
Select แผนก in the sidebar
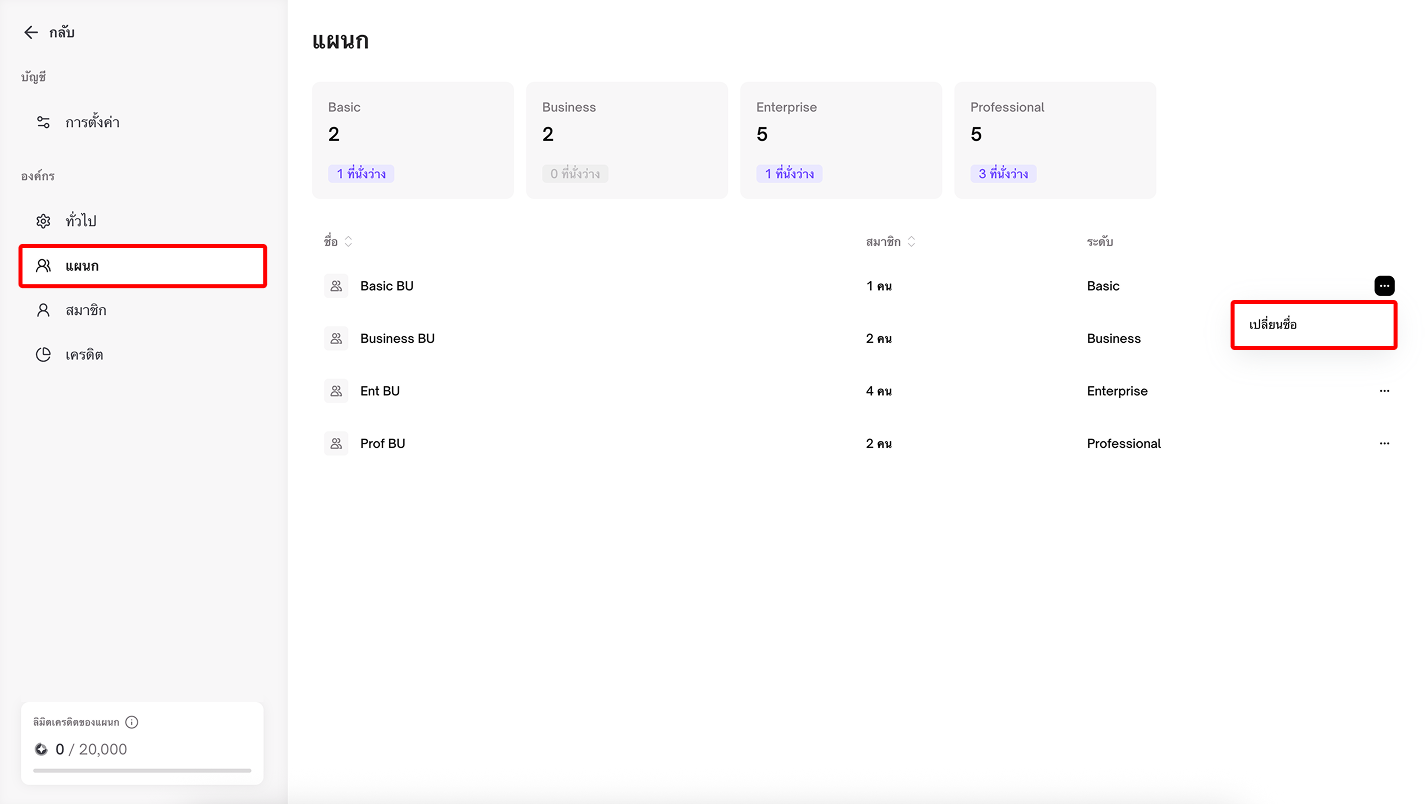pyautogui.click(x=143, y=266)
